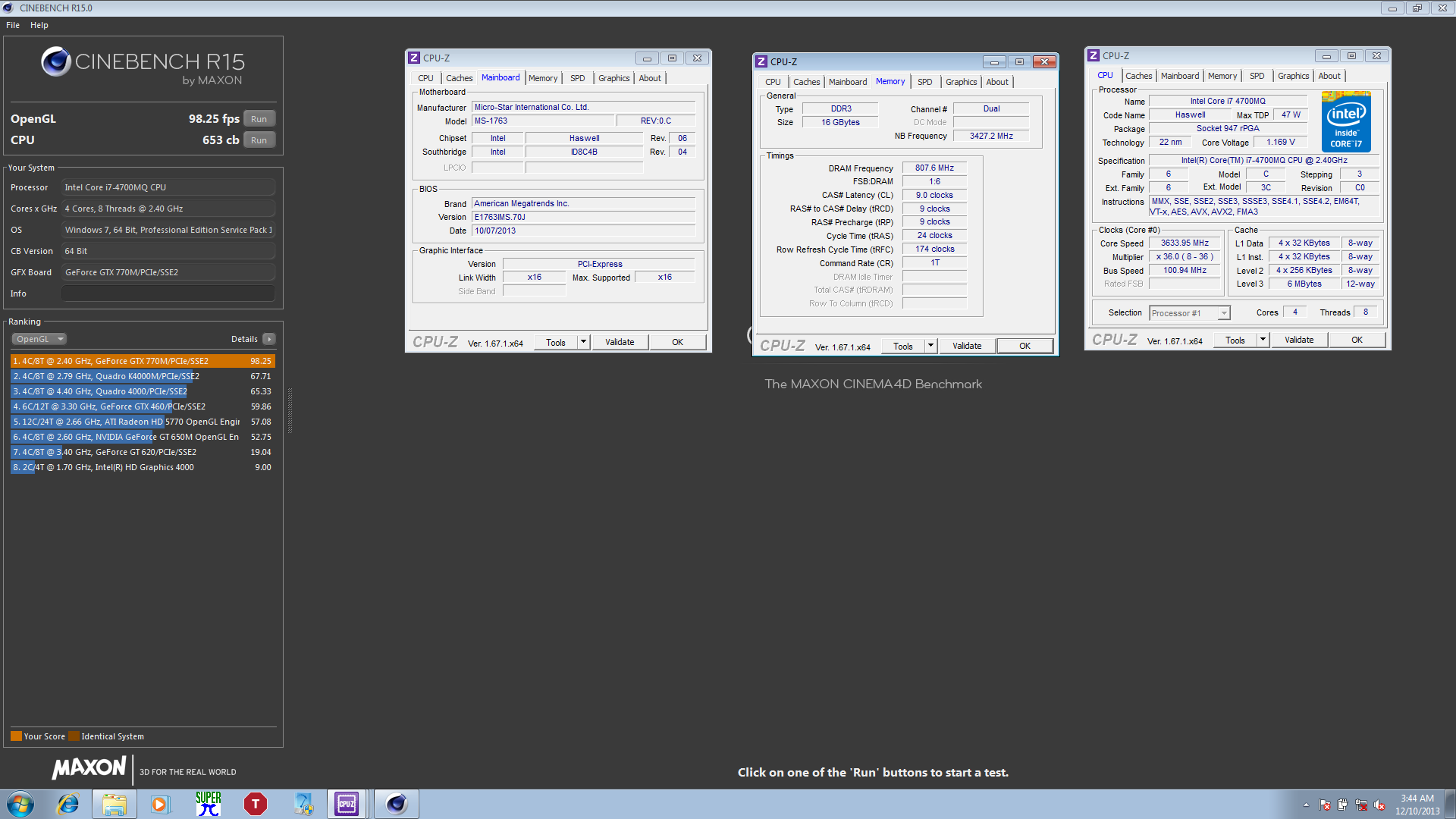The height and width of the screenshot is (819, 1456).
Task: Switch to Mainboard tab in Memory CPU-Z window
Action: click(x=847, y=82)
